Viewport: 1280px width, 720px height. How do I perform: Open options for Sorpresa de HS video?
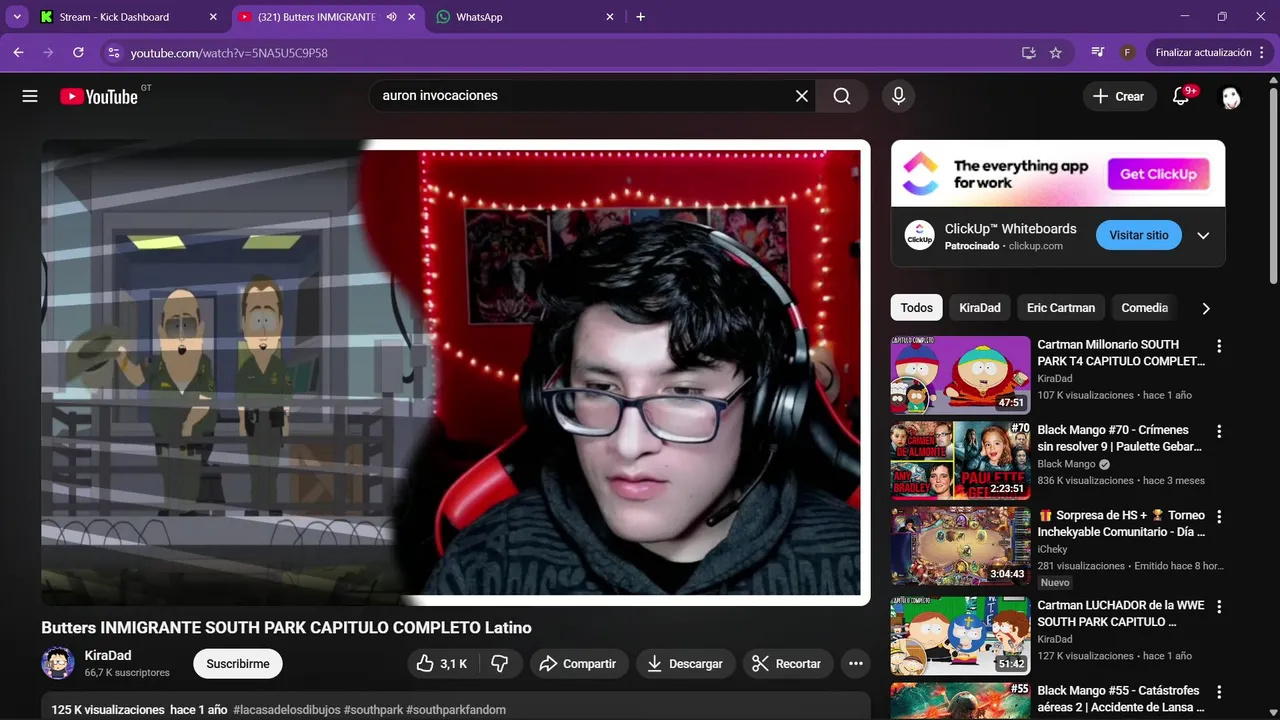point(1219,517)
